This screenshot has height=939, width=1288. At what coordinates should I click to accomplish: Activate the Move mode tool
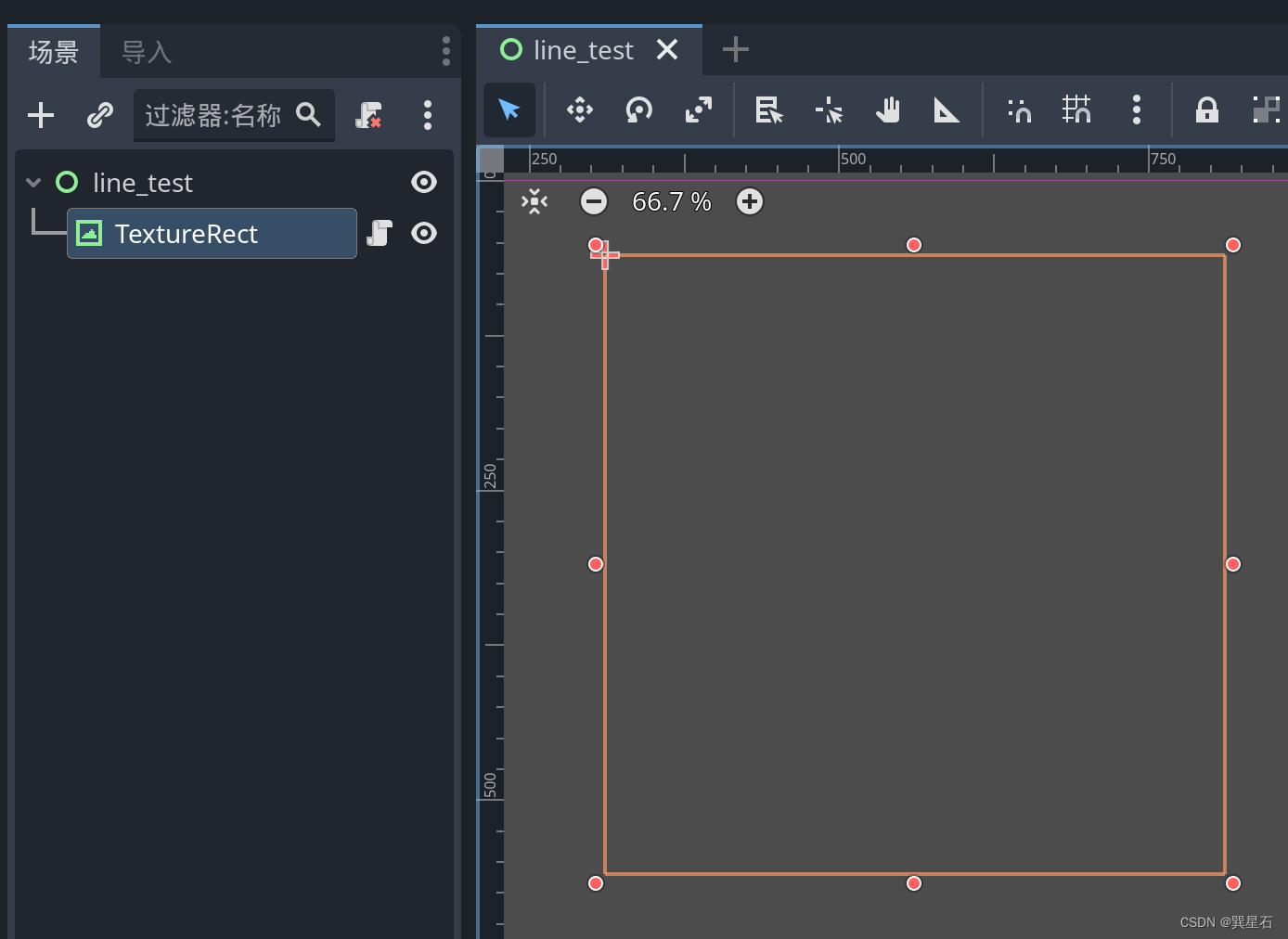point(580,110)
